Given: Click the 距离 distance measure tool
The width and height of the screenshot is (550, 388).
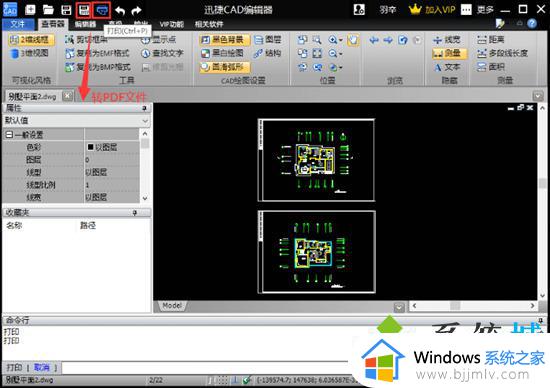Looking at the screenshot, I should pos(491,40).
